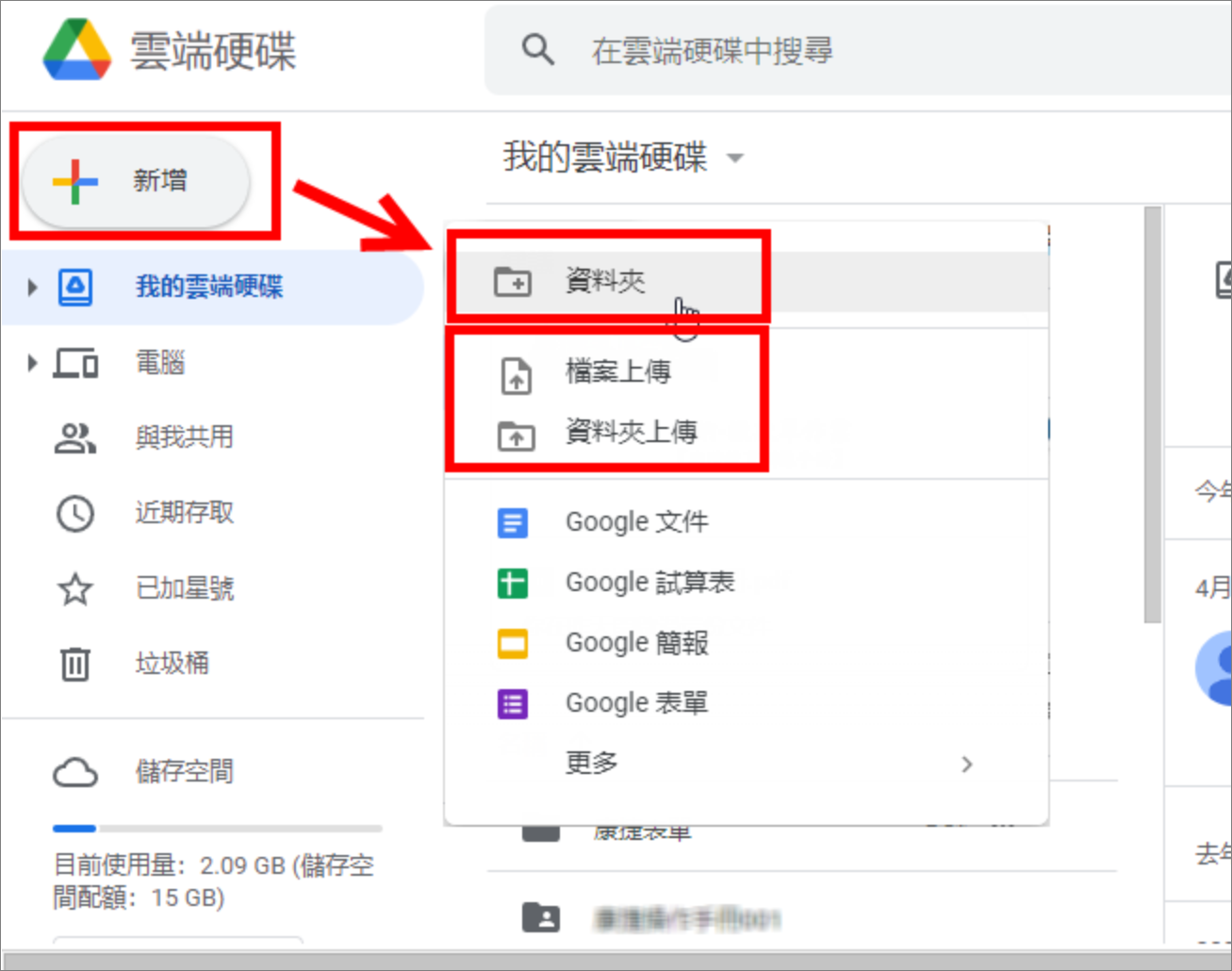This screenshot has width=1232, height=971.
Task: Expand the 我的雲端硬碟 tree arrow in sidebar
Action: point(32,287)
